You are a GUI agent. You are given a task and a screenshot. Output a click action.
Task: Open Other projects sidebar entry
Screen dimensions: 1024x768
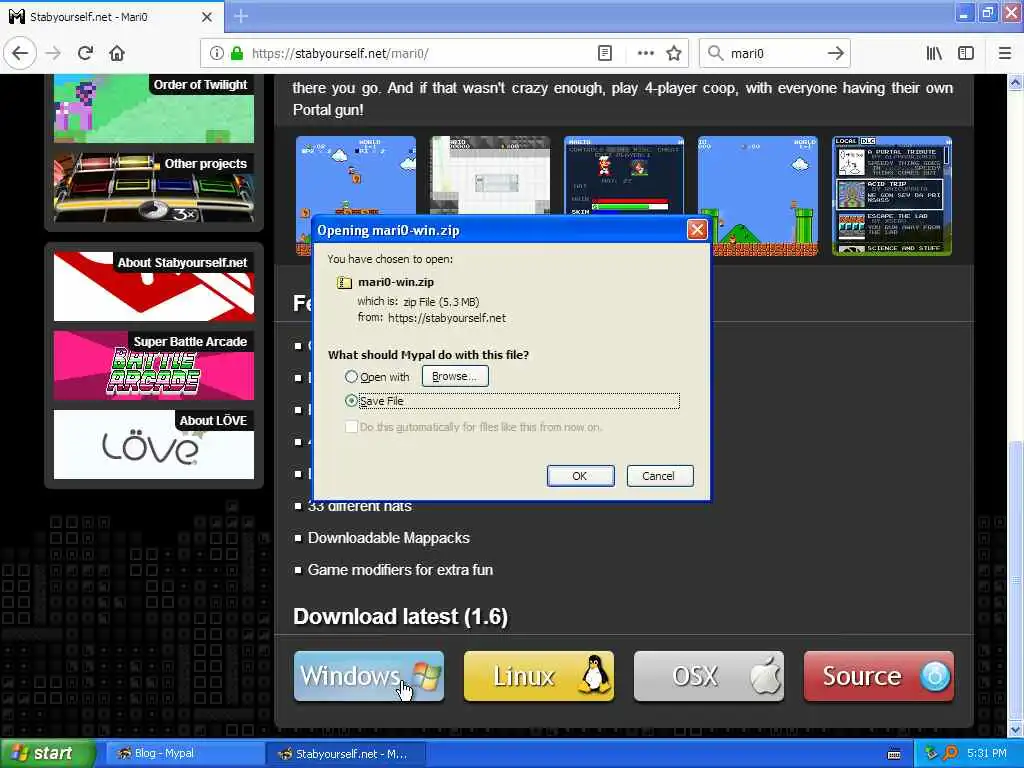point(154,187)
